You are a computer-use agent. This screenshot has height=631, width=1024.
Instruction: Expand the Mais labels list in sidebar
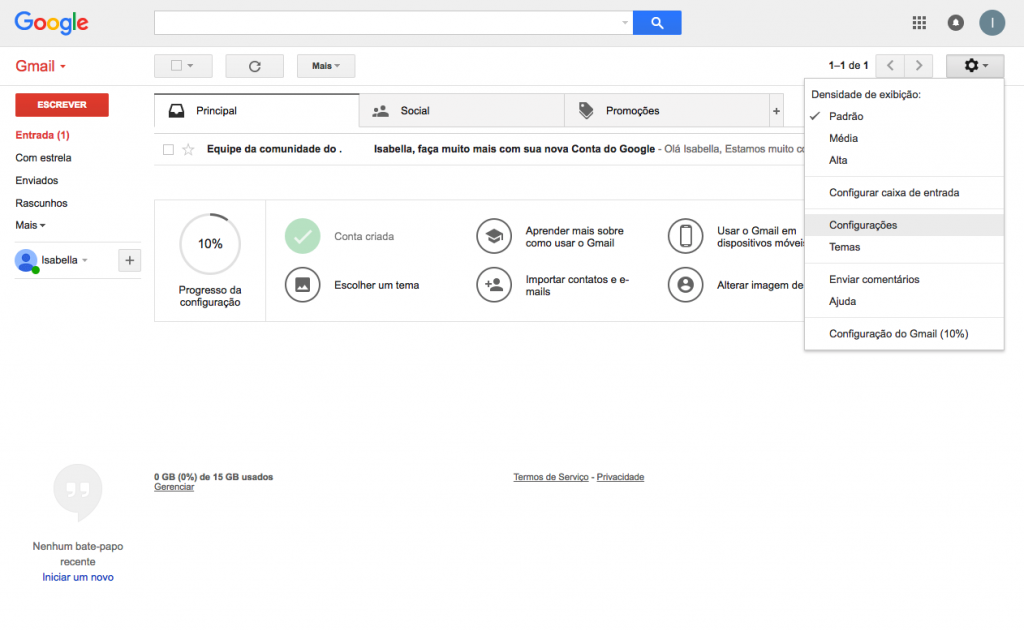31,225
